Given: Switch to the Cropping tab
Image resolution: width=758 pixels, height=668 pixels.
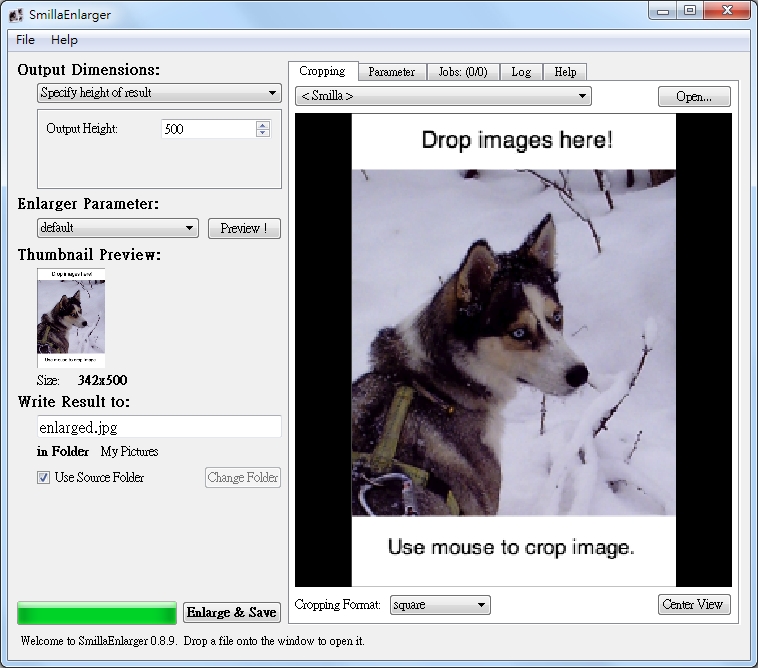Looking at the screenshot, I should (322, 71).
